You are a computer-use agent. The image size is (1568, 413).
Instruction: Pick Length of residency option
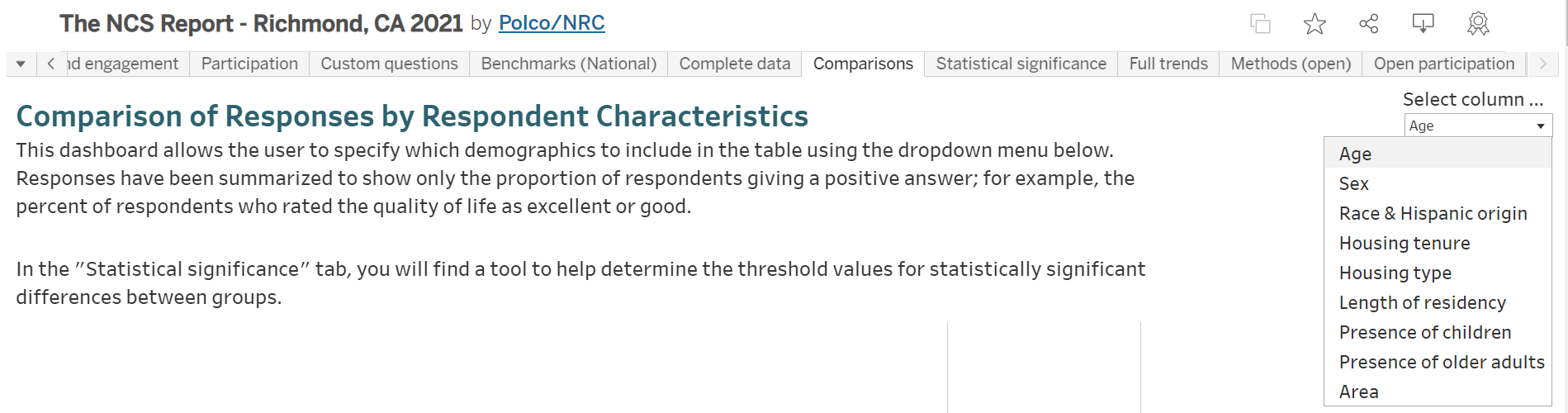click(1422, 302)
